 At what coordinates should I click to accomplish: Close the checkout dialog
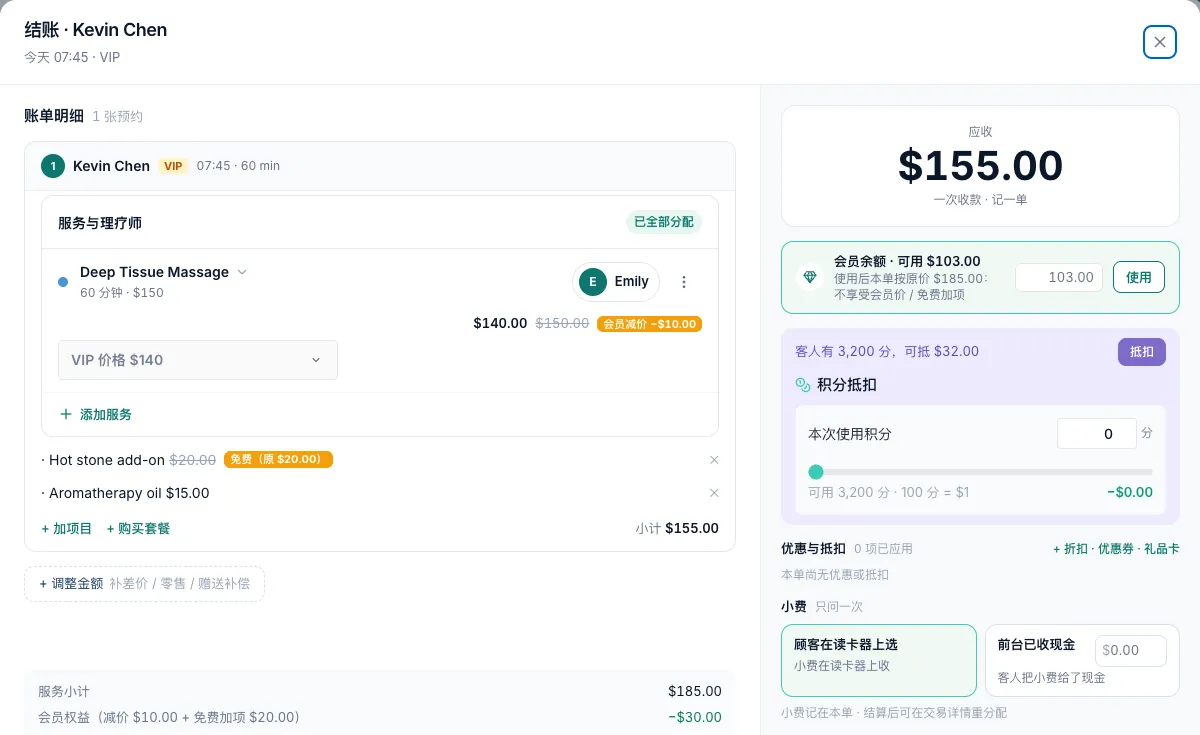1160,42
